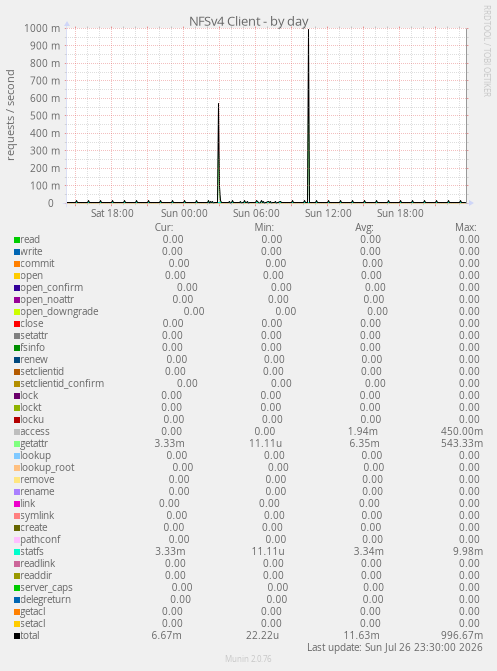The width and height of the screenshot is (497, 671).
Task: Click the tallest spike near Sun 12:00
Action: (x=308, y=116)
